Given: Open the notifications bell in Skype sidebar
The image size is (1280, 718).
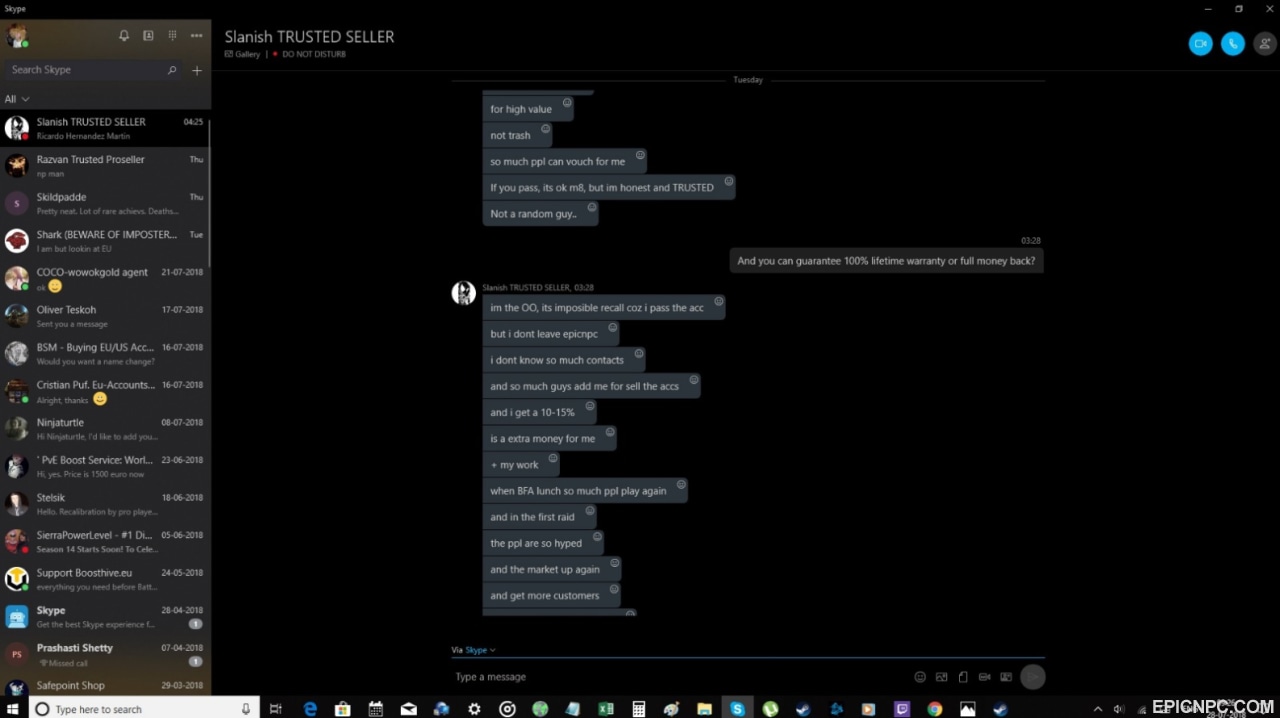Looking at the screenshot, I should tap(124, 35).
